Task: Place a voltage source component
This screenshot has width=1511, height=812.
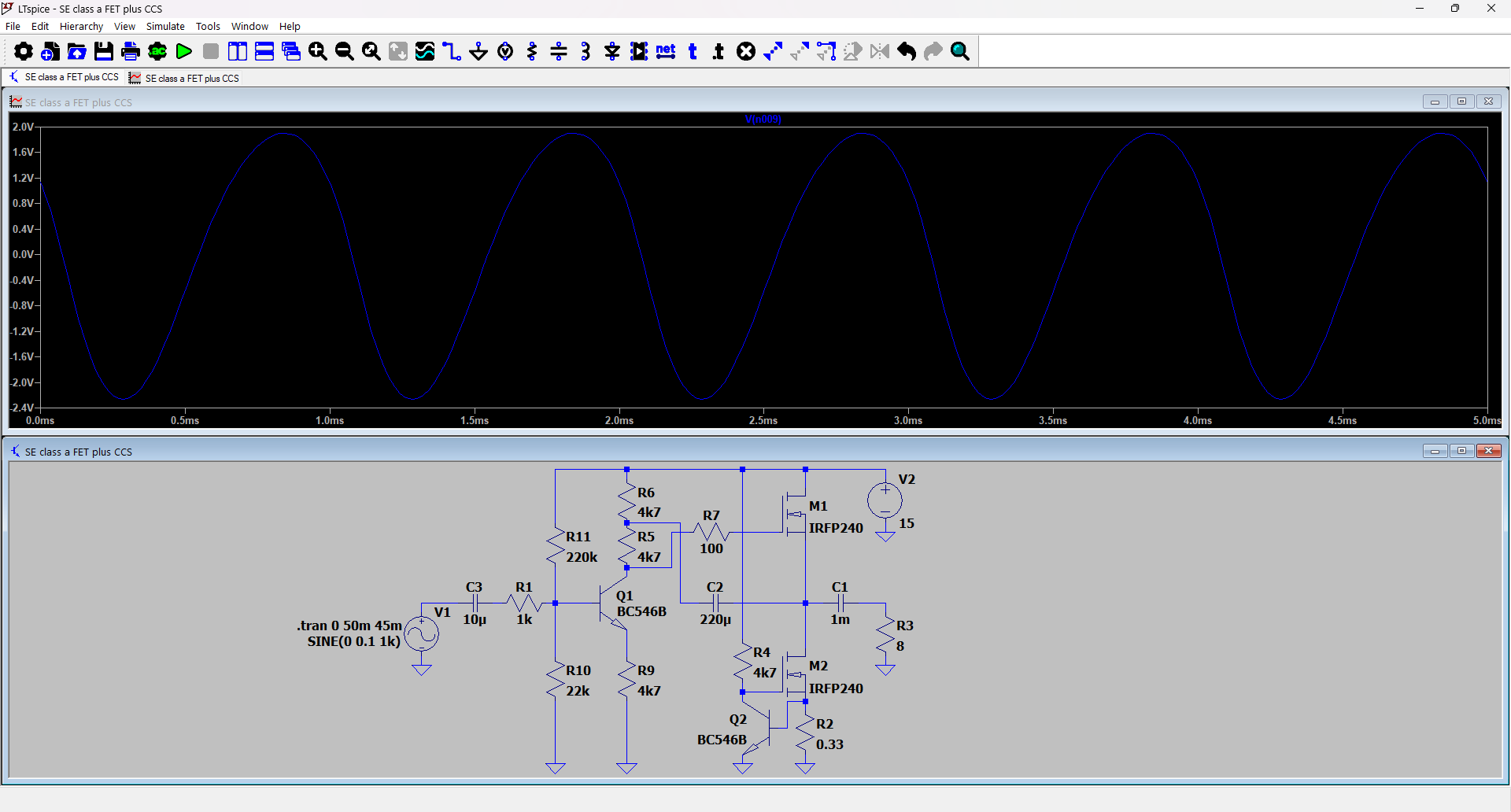Action: 506,52
